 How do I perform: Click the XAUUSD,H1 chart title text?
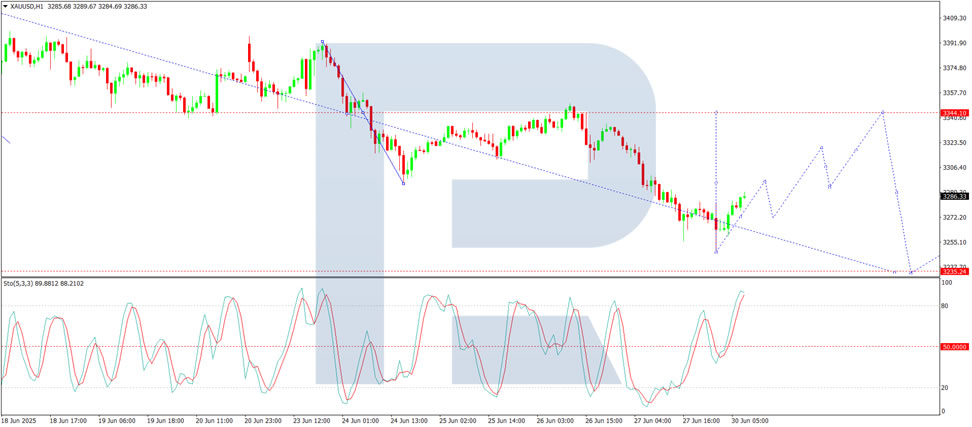(26, 6)
